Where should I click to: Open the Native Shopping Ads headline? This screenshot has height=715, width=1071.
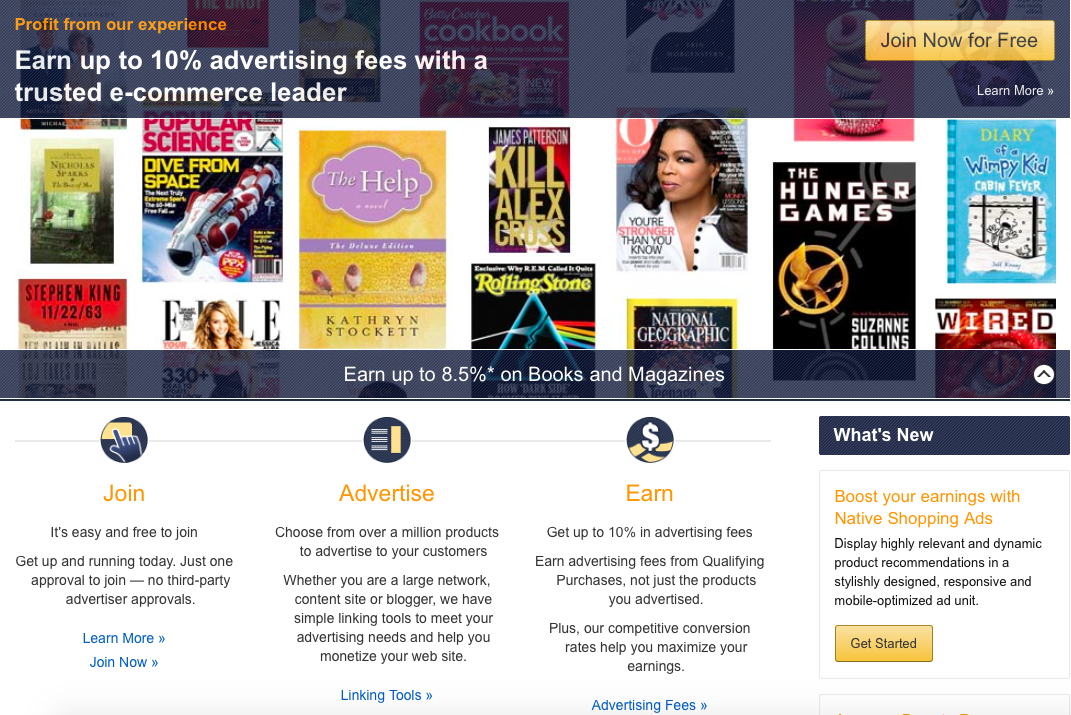point(927,507)
